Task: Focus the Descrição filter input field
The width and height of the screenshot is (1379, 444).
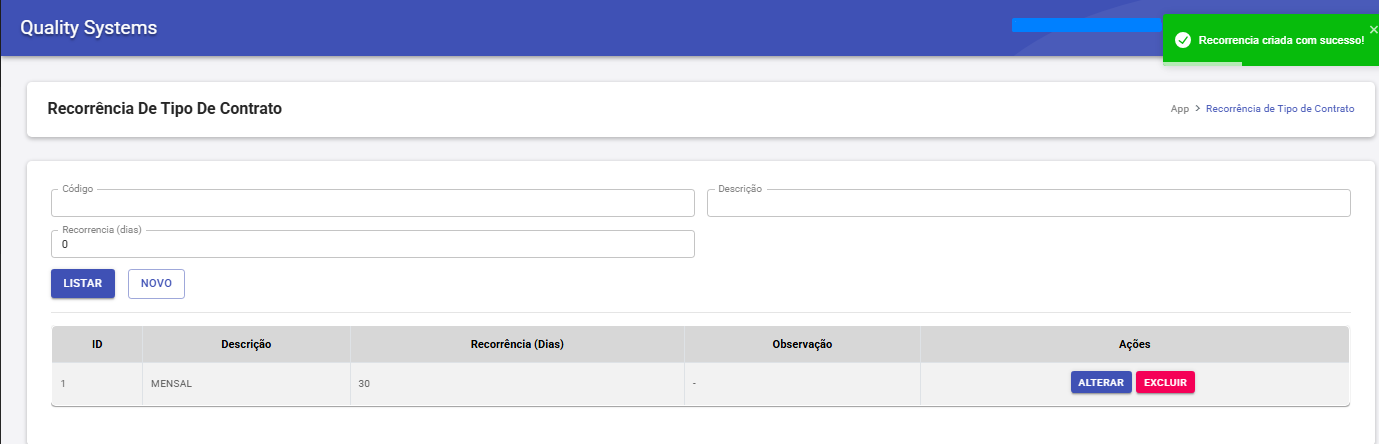Action: coord(1028,204)
